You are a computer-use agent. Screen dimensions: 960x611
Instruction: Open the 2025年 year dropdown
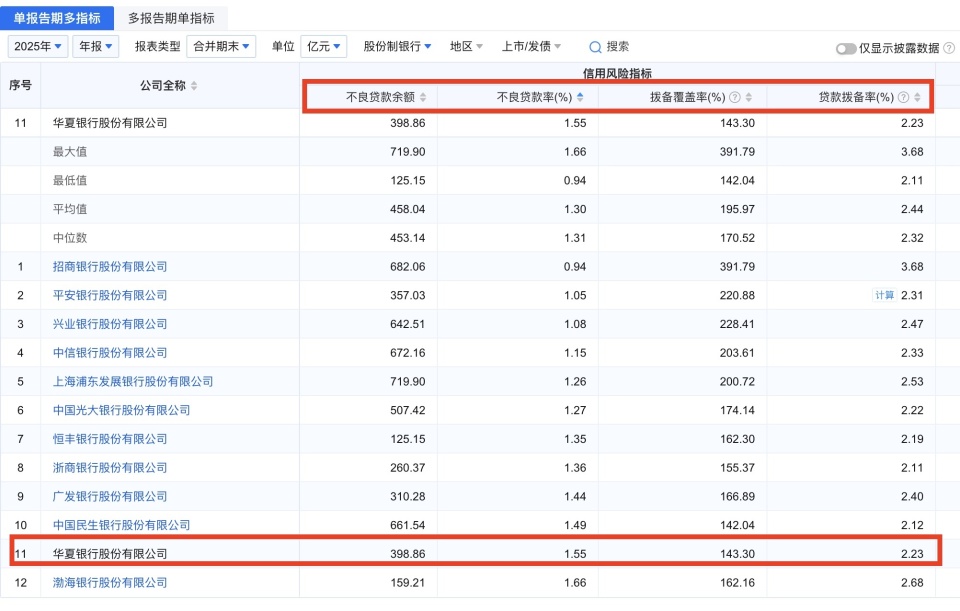point(38,47)
